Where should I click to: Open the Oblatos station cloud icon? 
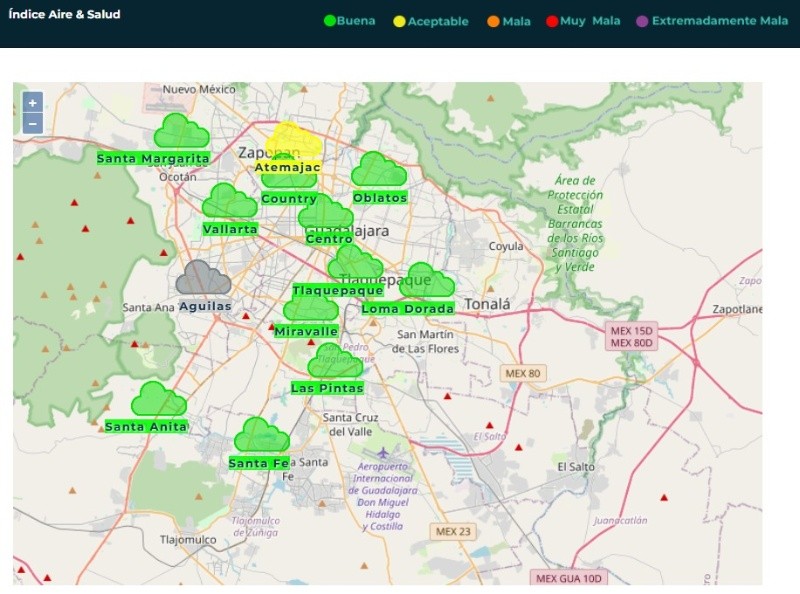tap(379, 170)
